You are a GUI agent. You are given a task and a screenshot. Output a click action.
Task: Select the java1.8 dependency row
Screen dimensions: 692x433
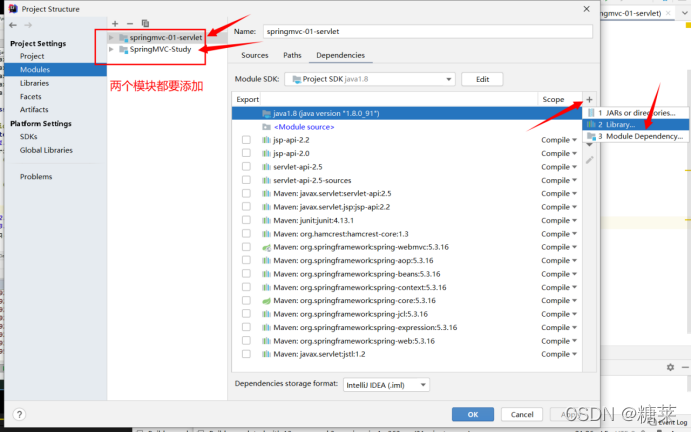pyautogui.click(x=407, y=113)
